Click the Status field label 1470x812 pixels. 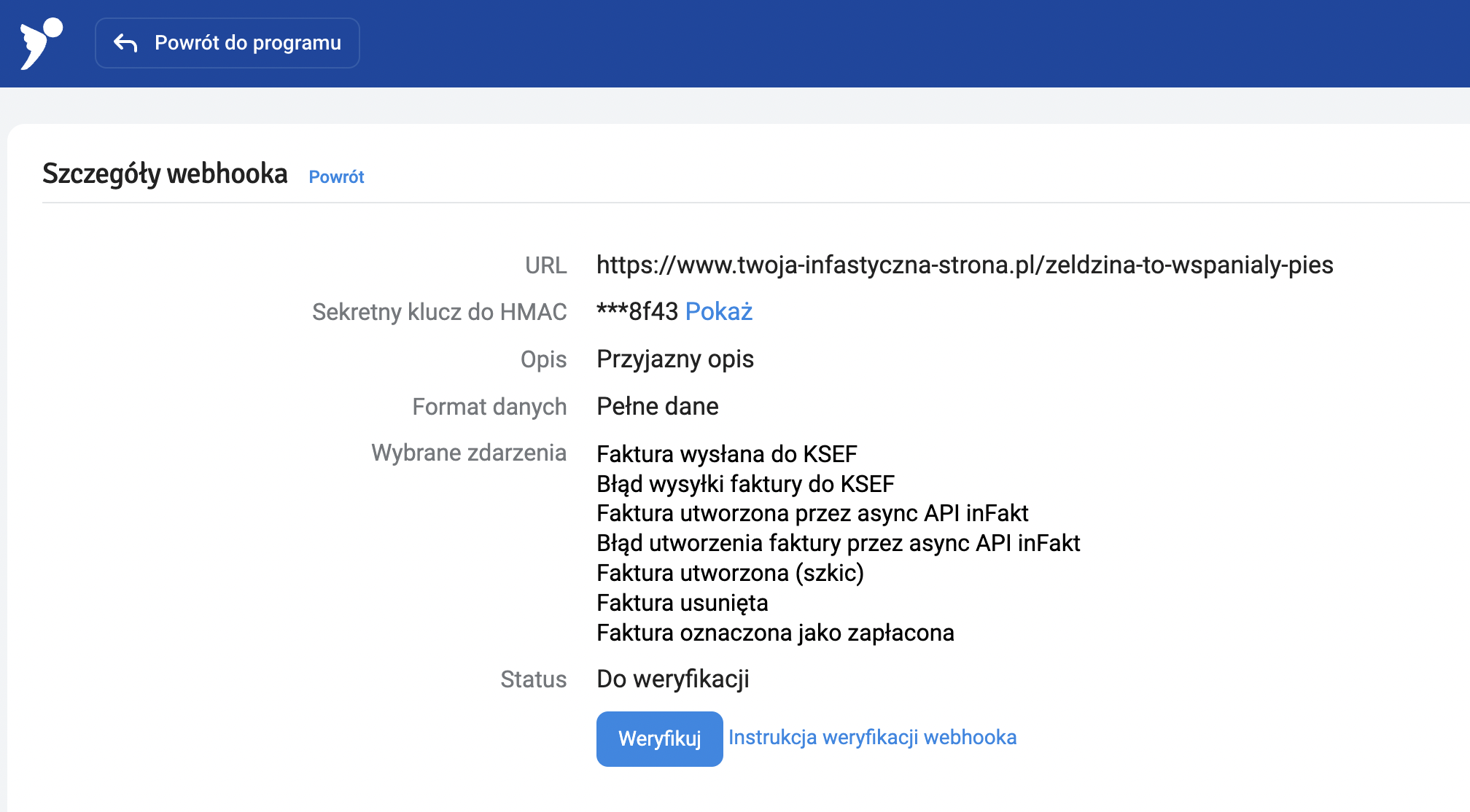(533, 679)
